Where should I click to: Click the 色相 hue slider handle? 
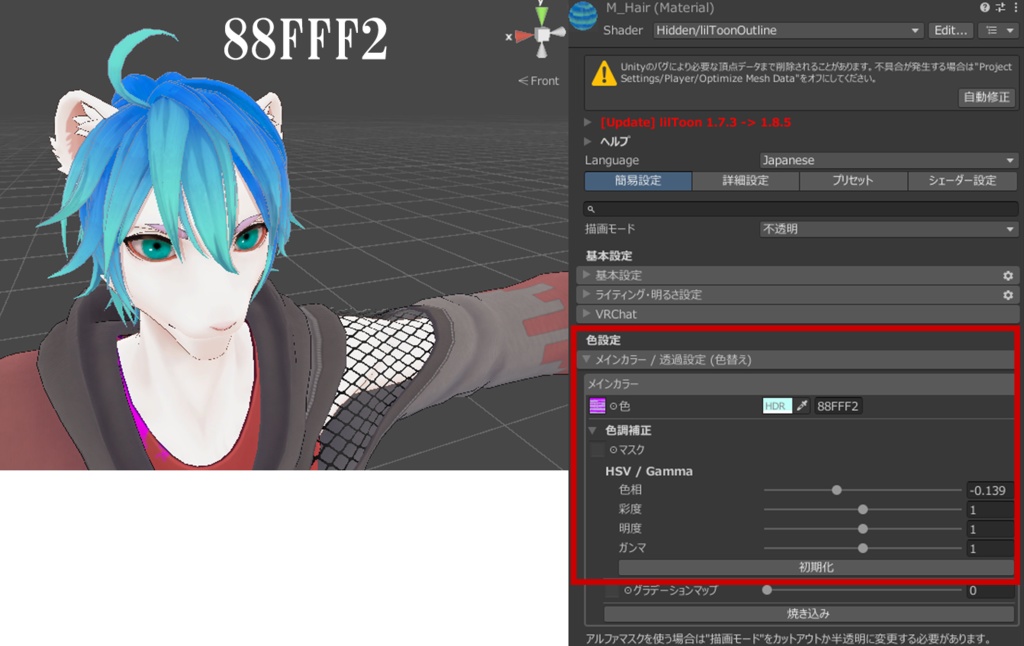tap(837, 490)
